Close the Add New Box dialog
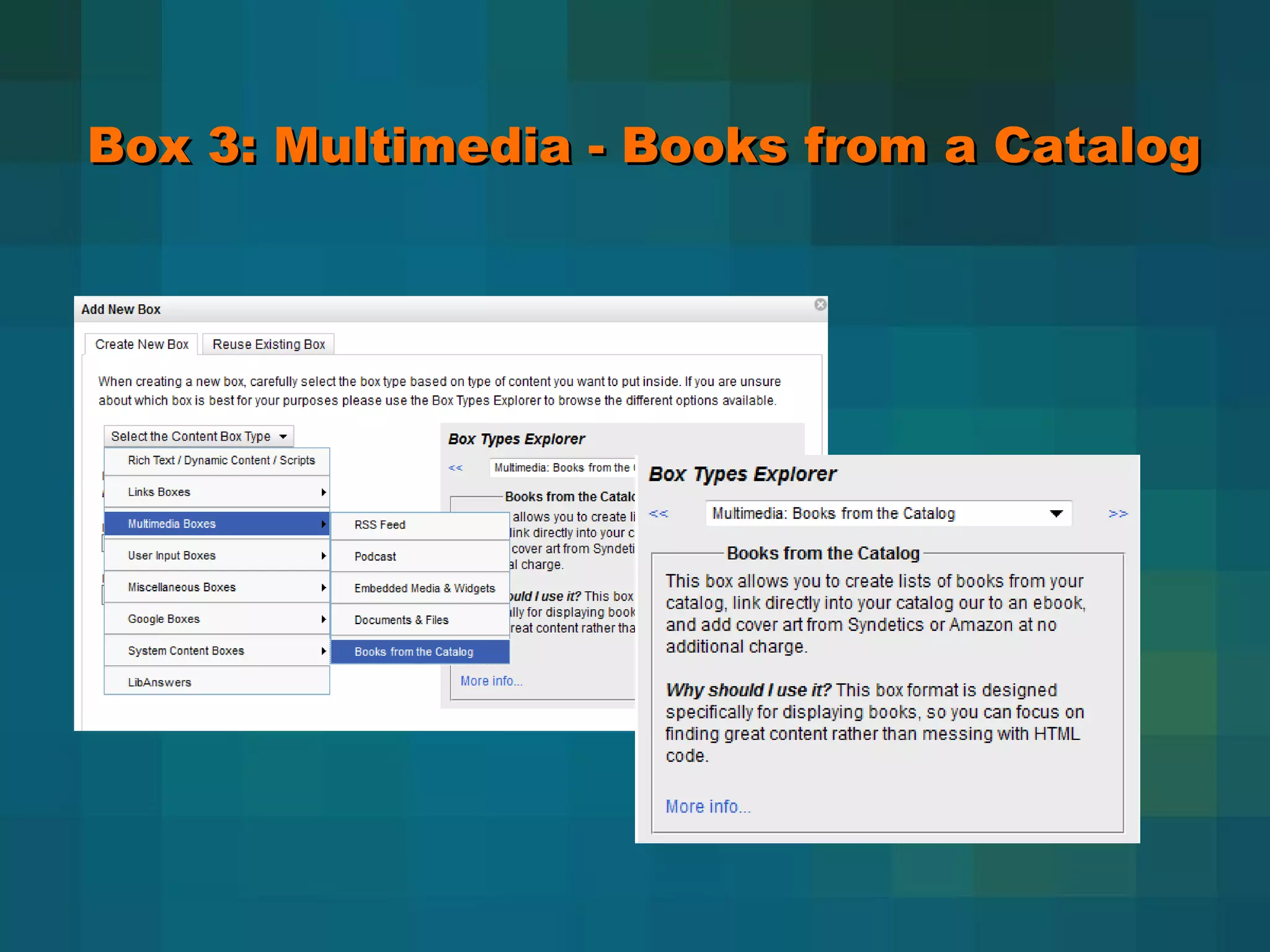This screenshot has height=952, width=1270. [x=820, y=304]
